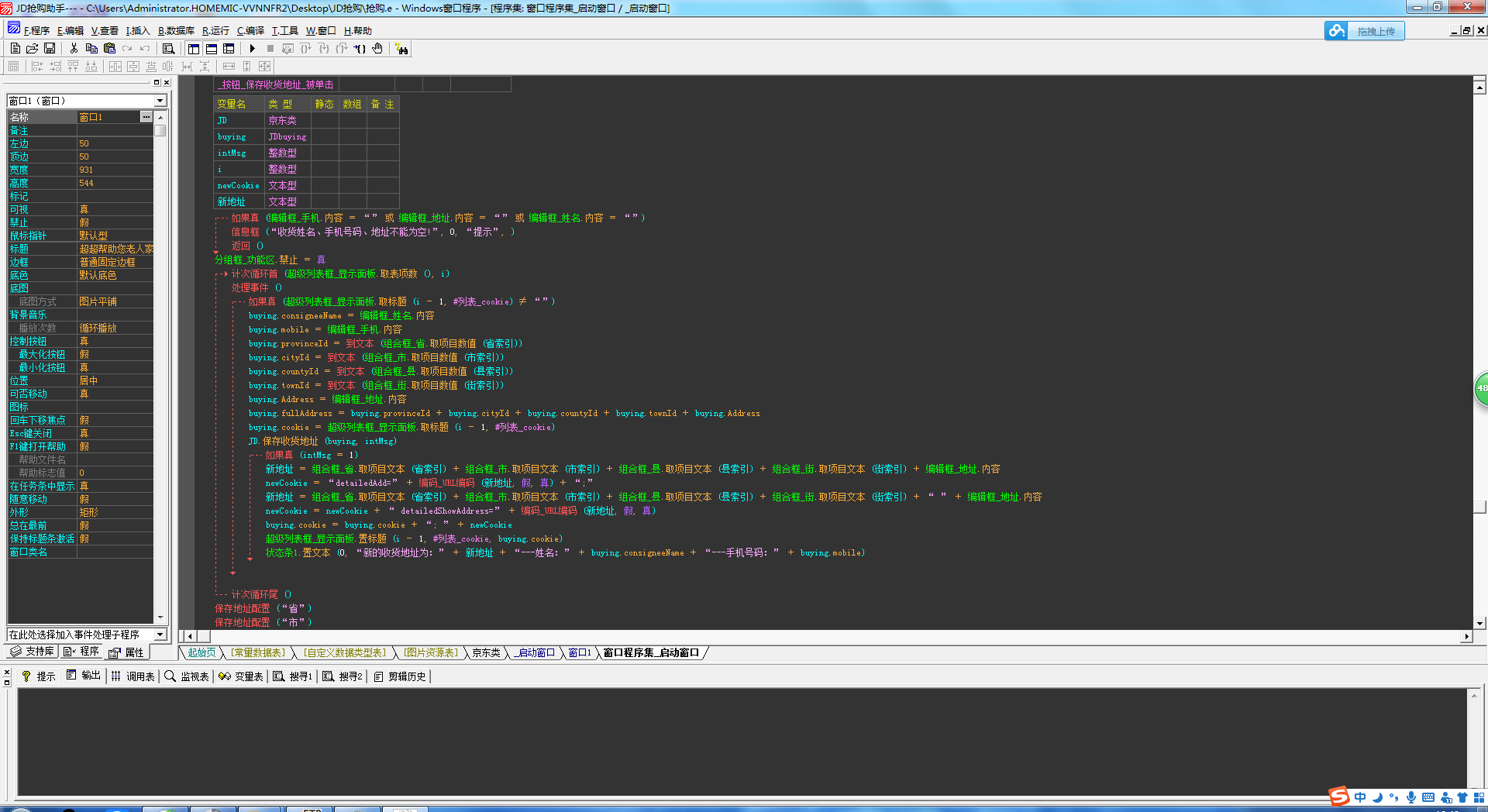This screenshot has height=812, width=1488.
Task: Click the cloud upload icon
Action: coord(1336,31)
